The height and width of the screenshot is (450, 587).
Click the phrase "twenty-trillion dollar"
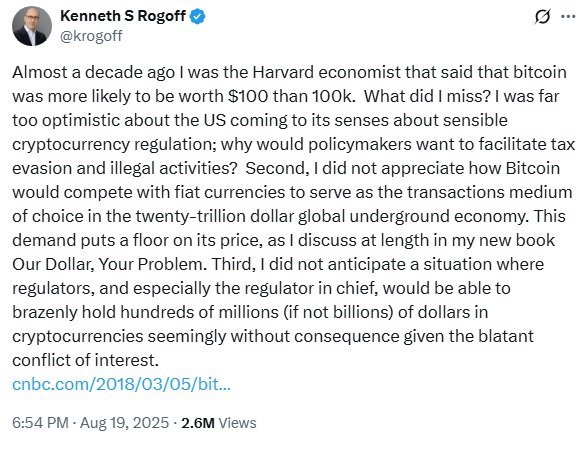[215, 217]
